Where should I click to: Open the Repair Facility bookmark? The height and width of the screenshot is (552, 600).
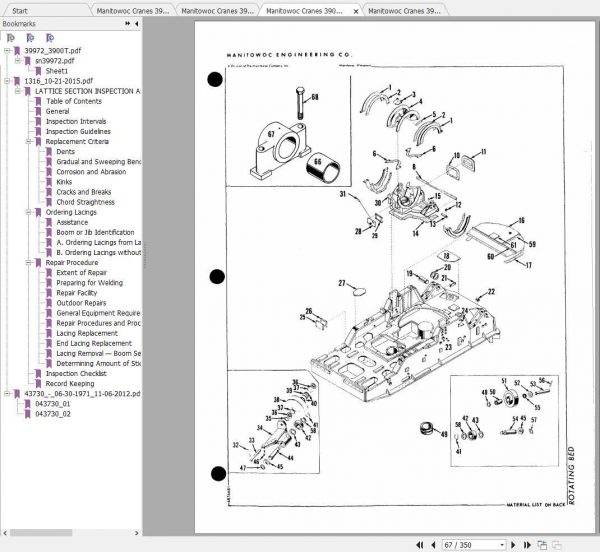77,293
